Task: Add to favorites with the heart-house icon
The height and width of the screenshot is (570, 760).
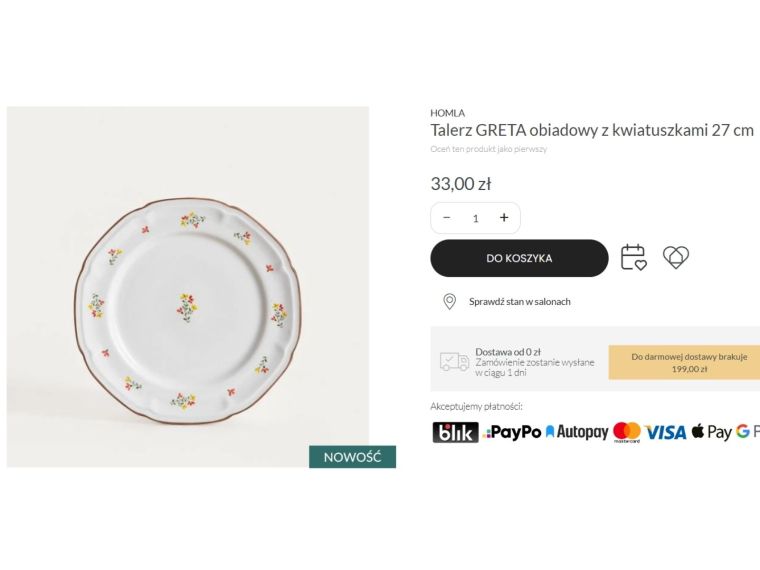Action: [676, 258]
